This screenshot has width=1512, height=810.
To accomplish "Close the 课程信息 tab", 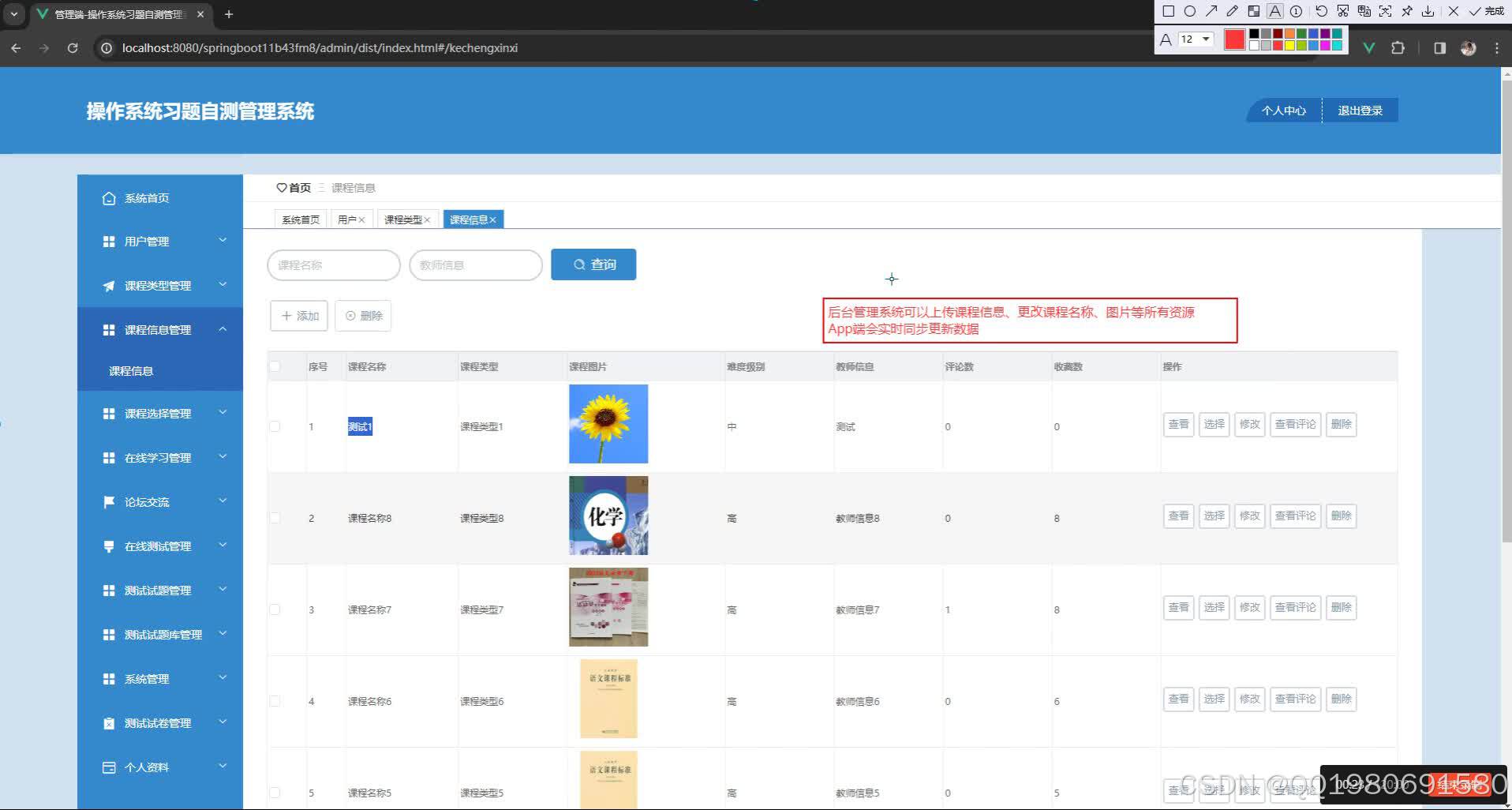I will point(492,219).
